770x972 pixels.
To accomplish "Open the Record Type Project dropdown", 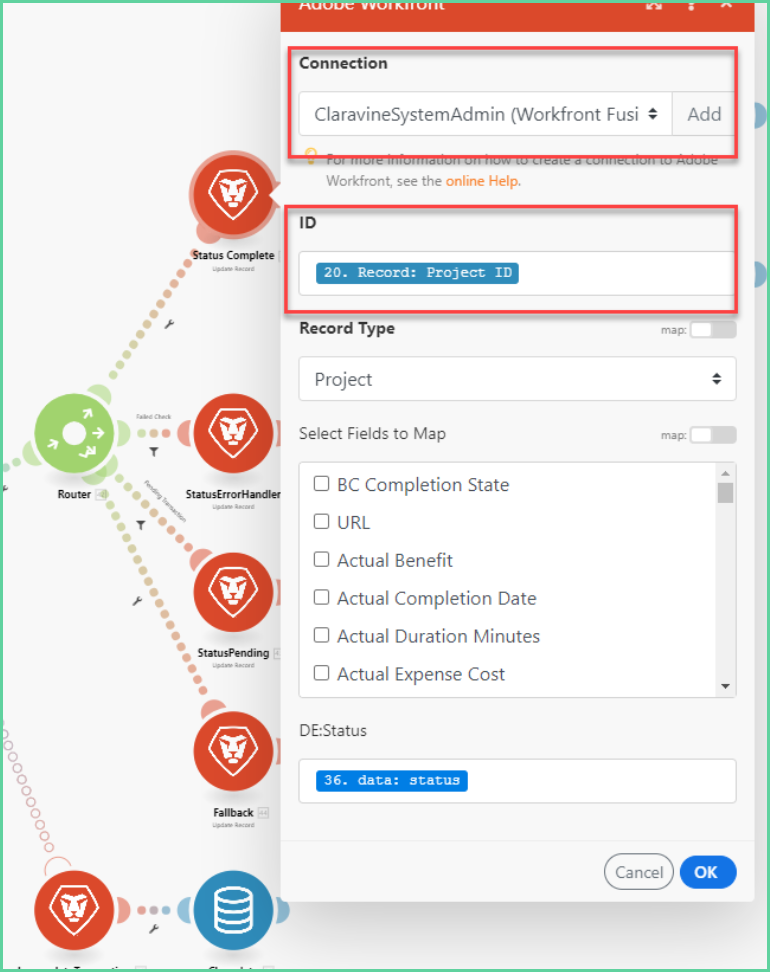I will point(518,379).
